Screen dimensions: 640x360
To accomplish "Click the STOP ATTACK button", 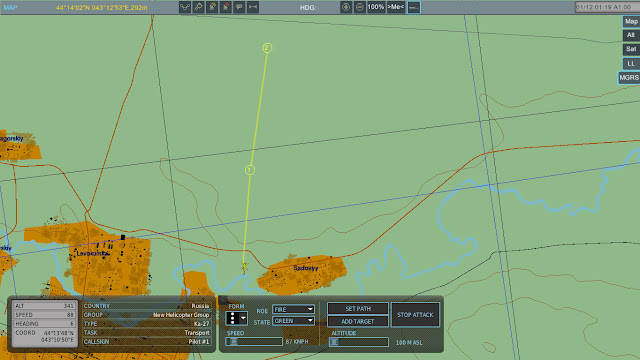I will tap(415, 315).
